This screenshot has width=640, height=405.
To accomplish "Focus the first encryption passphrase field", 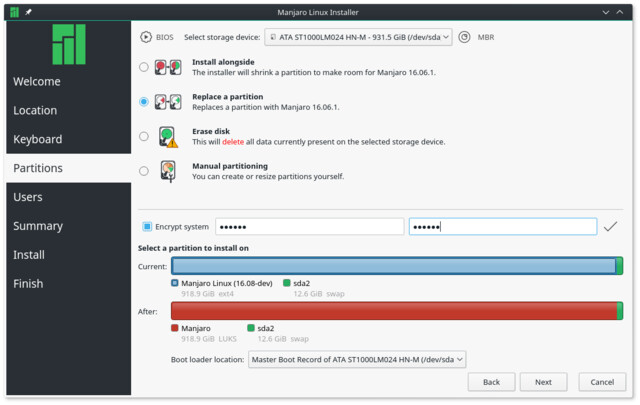I will 310,227.
